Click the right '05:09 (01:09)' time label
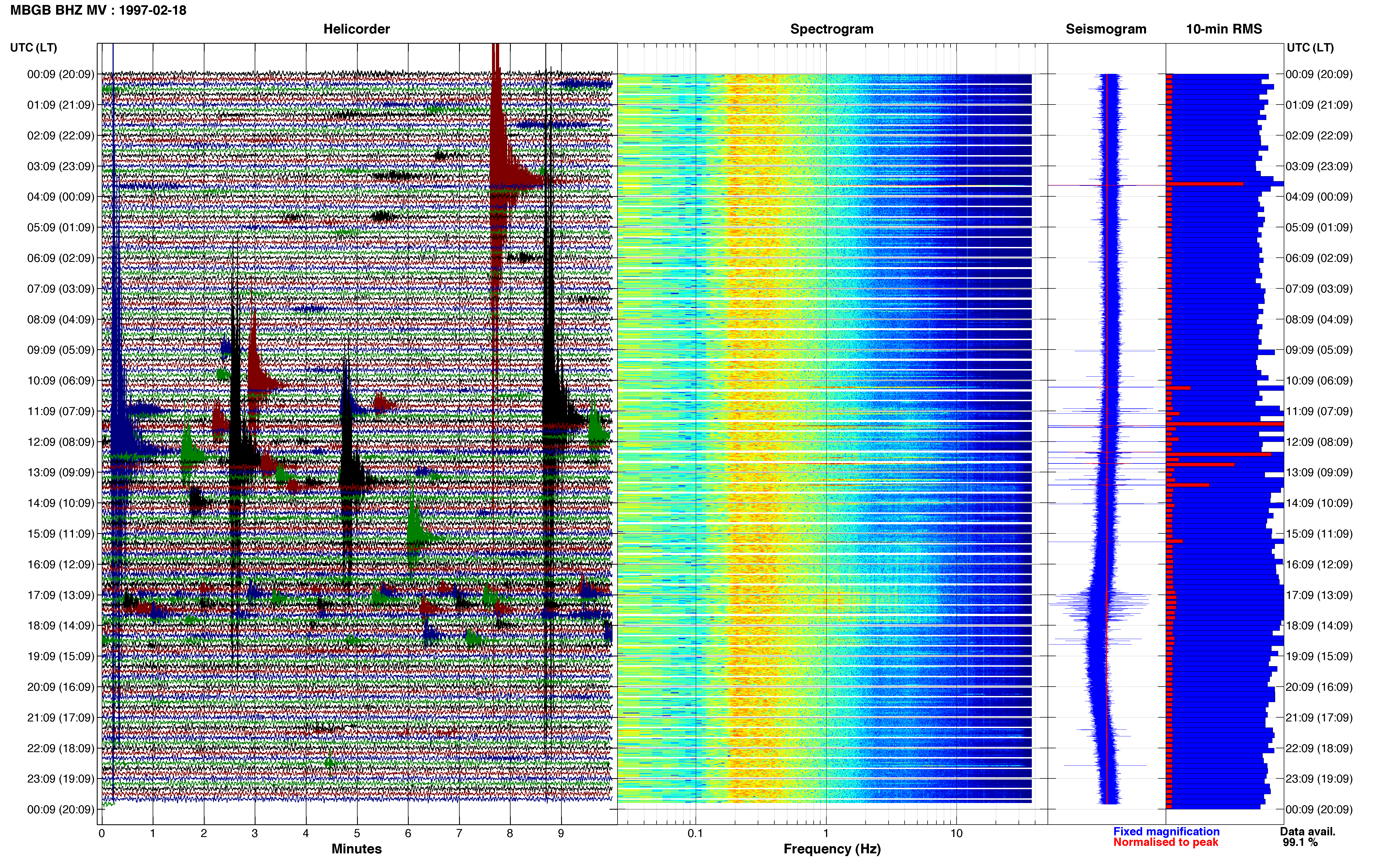 pyautogui.click(x=1319, y=227)
